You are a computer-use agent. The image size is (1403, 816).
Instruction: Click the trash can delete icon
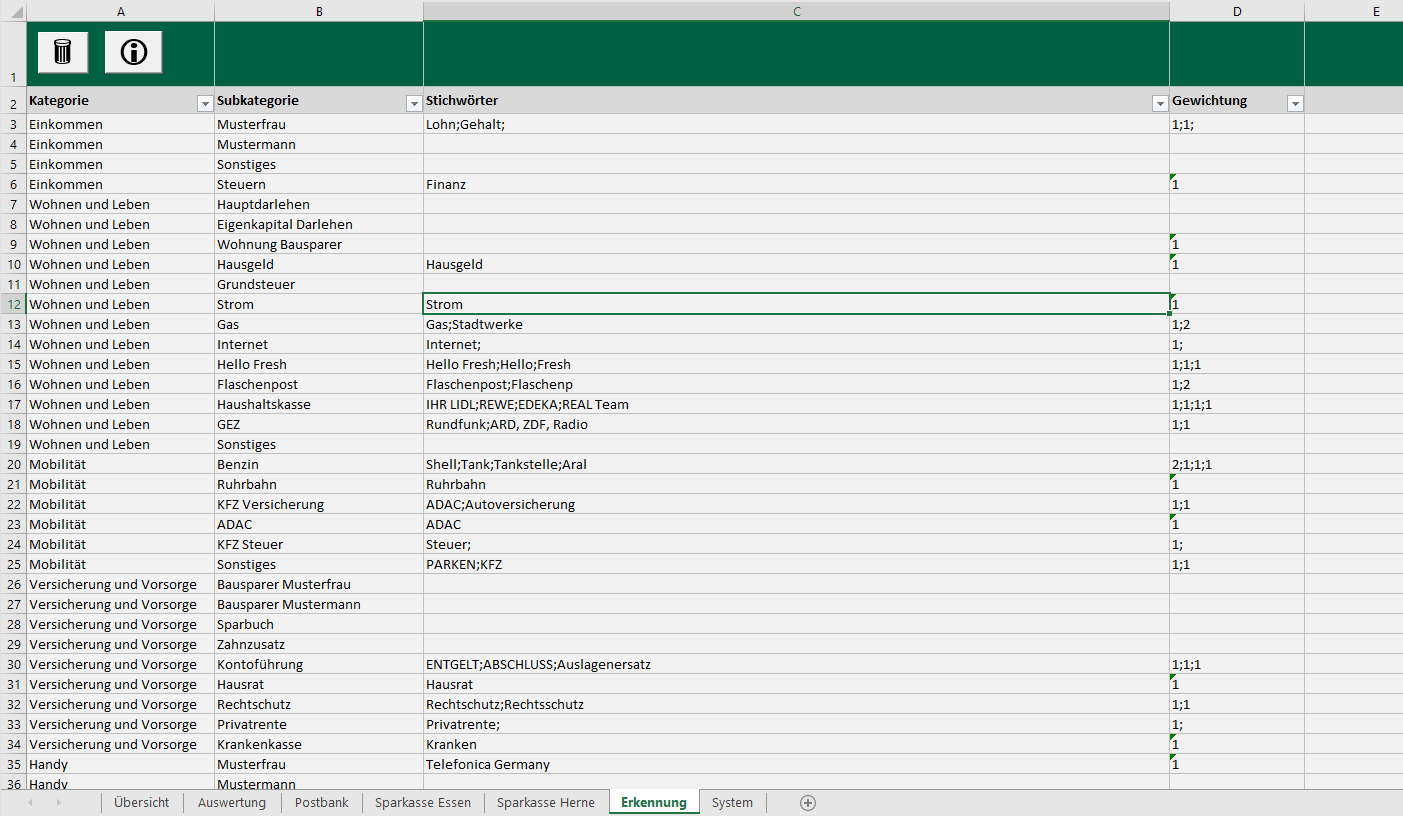tap(63, 52)
